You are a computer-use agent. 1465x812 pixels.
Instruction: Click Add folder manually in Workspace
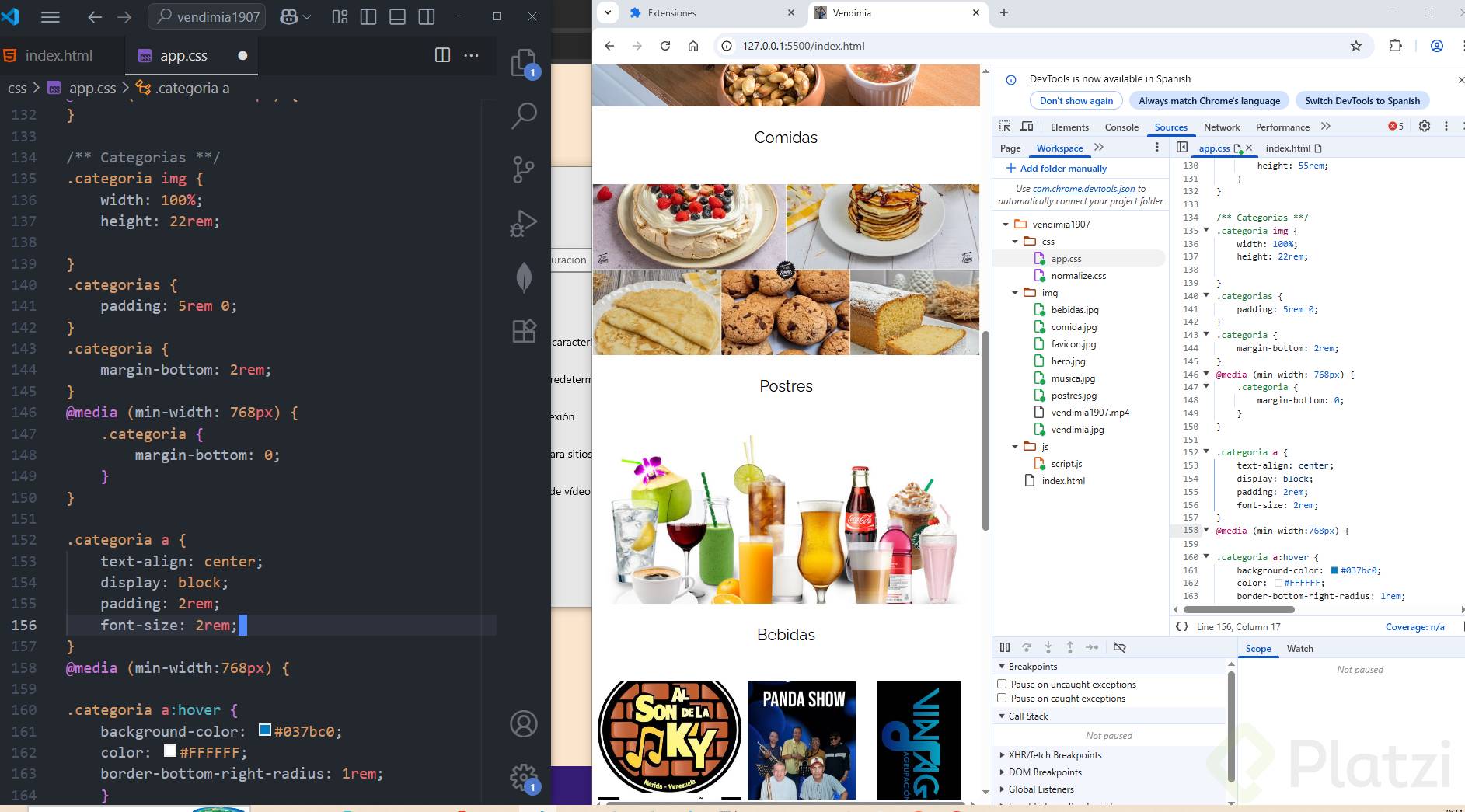point(1056,168)
